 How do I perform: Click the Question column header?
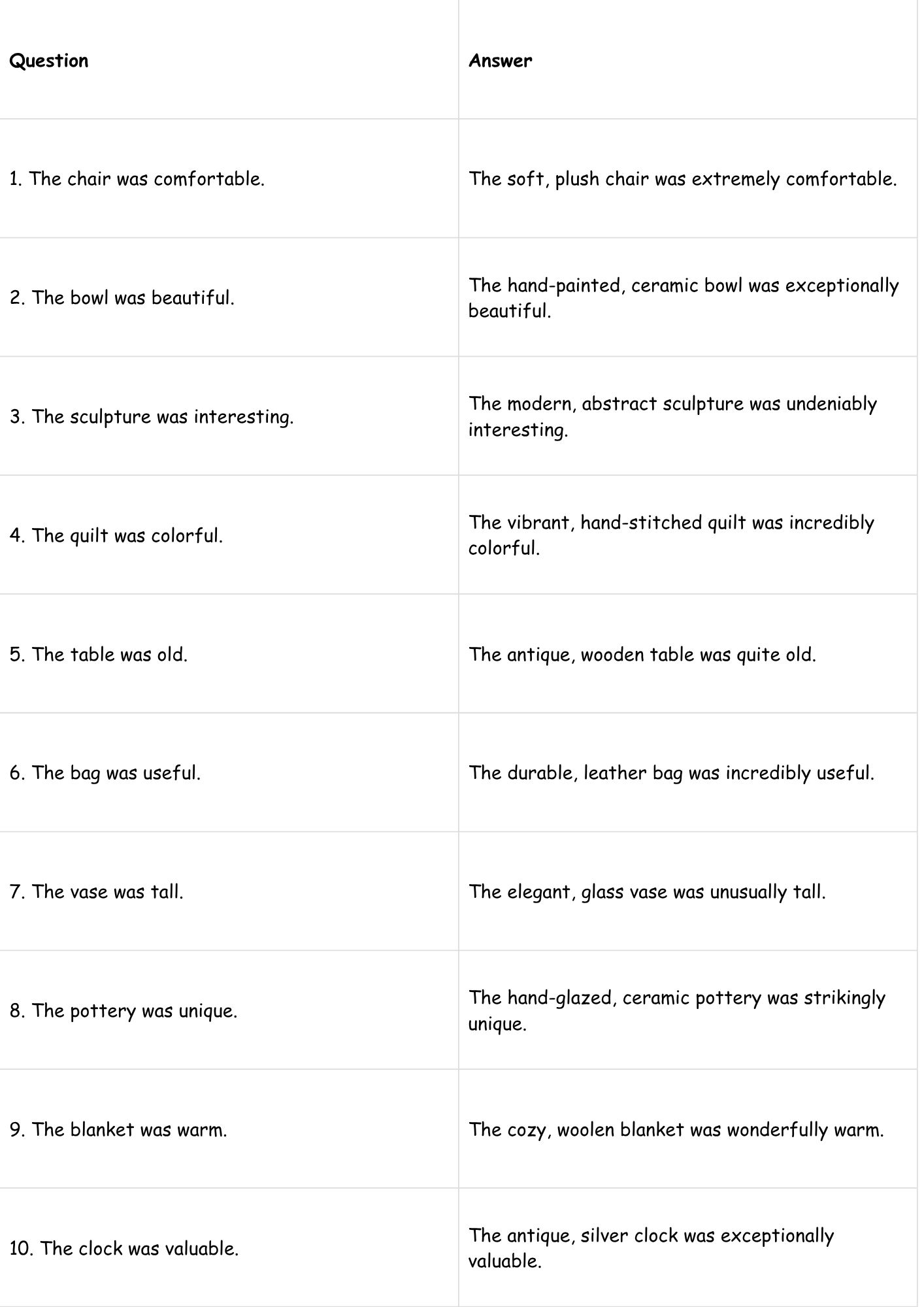pos(49,61)
